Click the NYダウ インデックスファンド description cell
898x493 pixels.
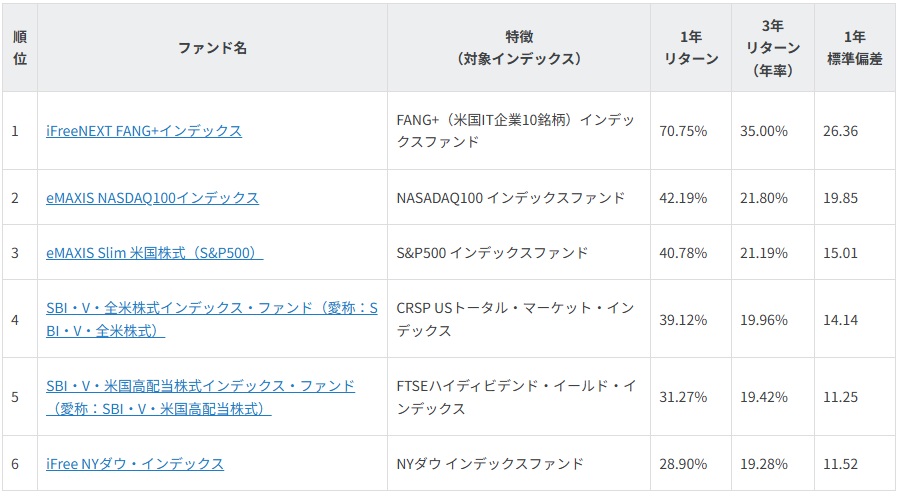click(x=490, y=464)
